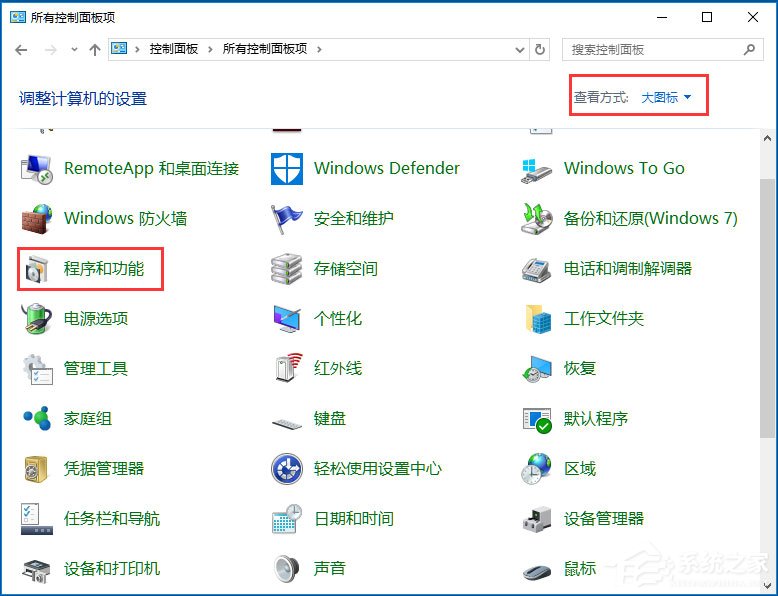Click the Windows To Go icon
Image resolution: width=778 pixels, height=596 pixels.
[537, 169]
